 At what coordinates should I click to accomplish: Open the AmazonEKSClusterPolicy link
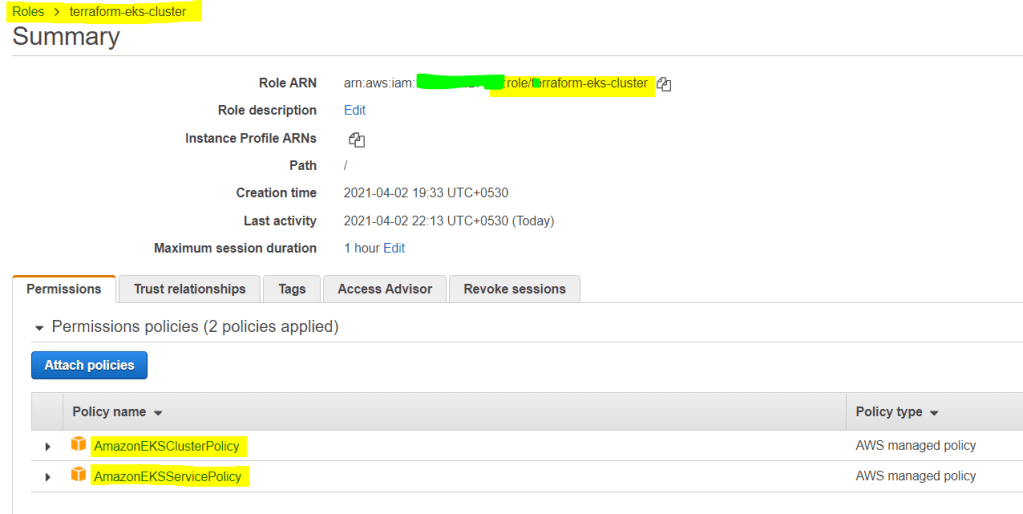tap(166, 446)
